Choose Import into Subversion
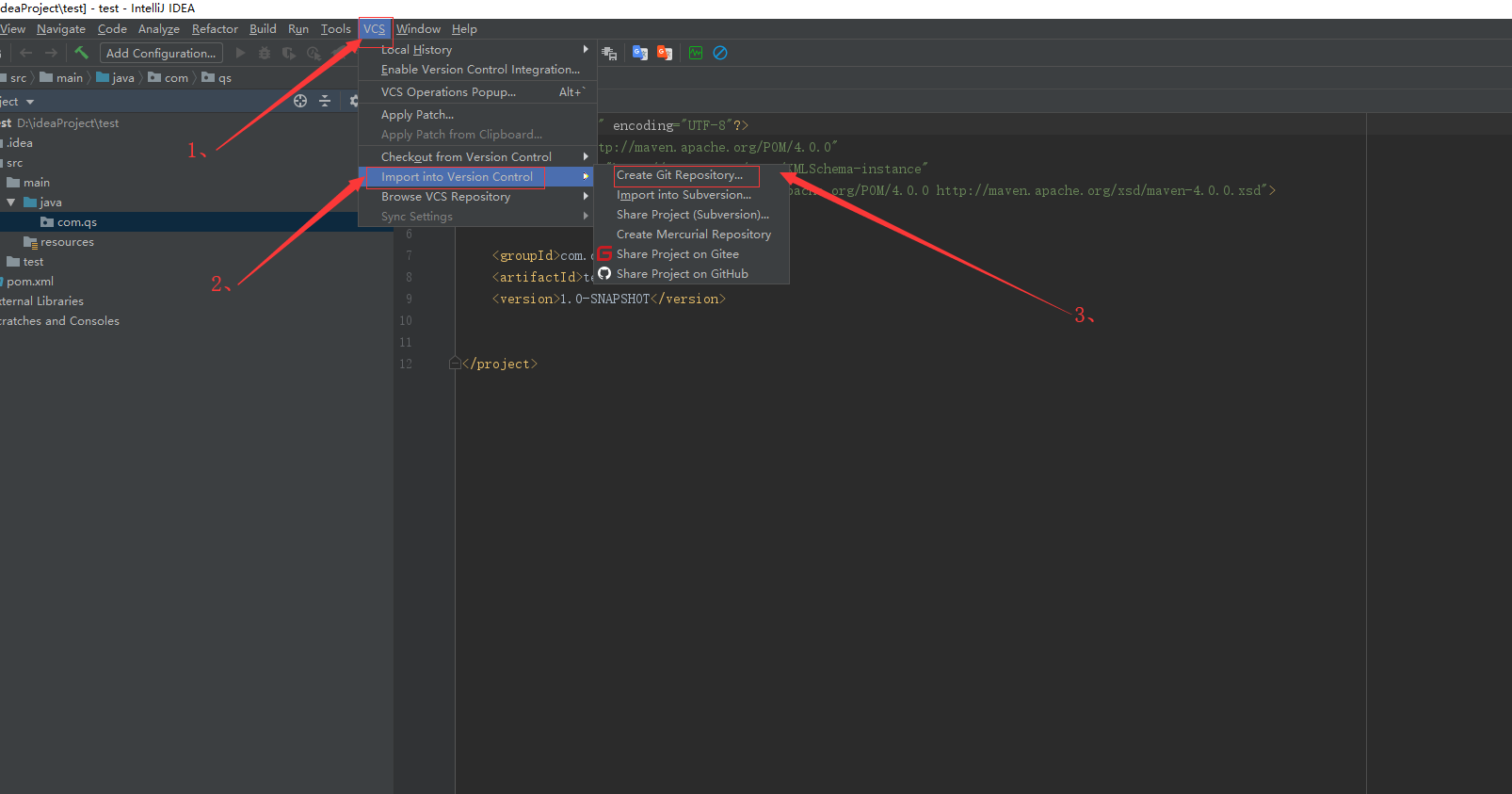 click(x=691, y=194)
